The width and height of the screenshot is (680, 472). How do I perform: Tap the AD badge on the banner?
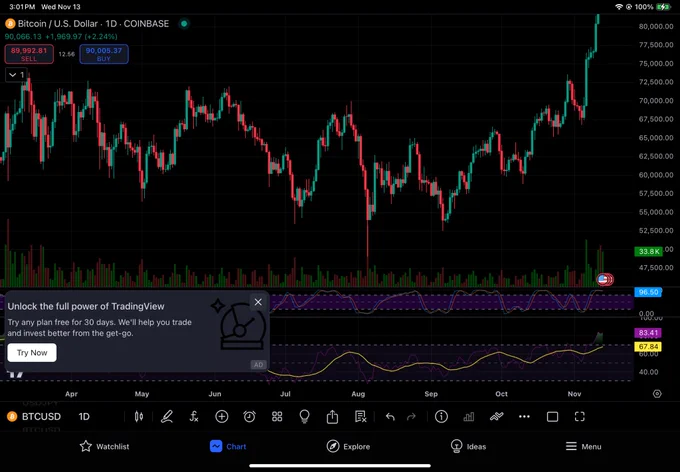pos(258,365)
